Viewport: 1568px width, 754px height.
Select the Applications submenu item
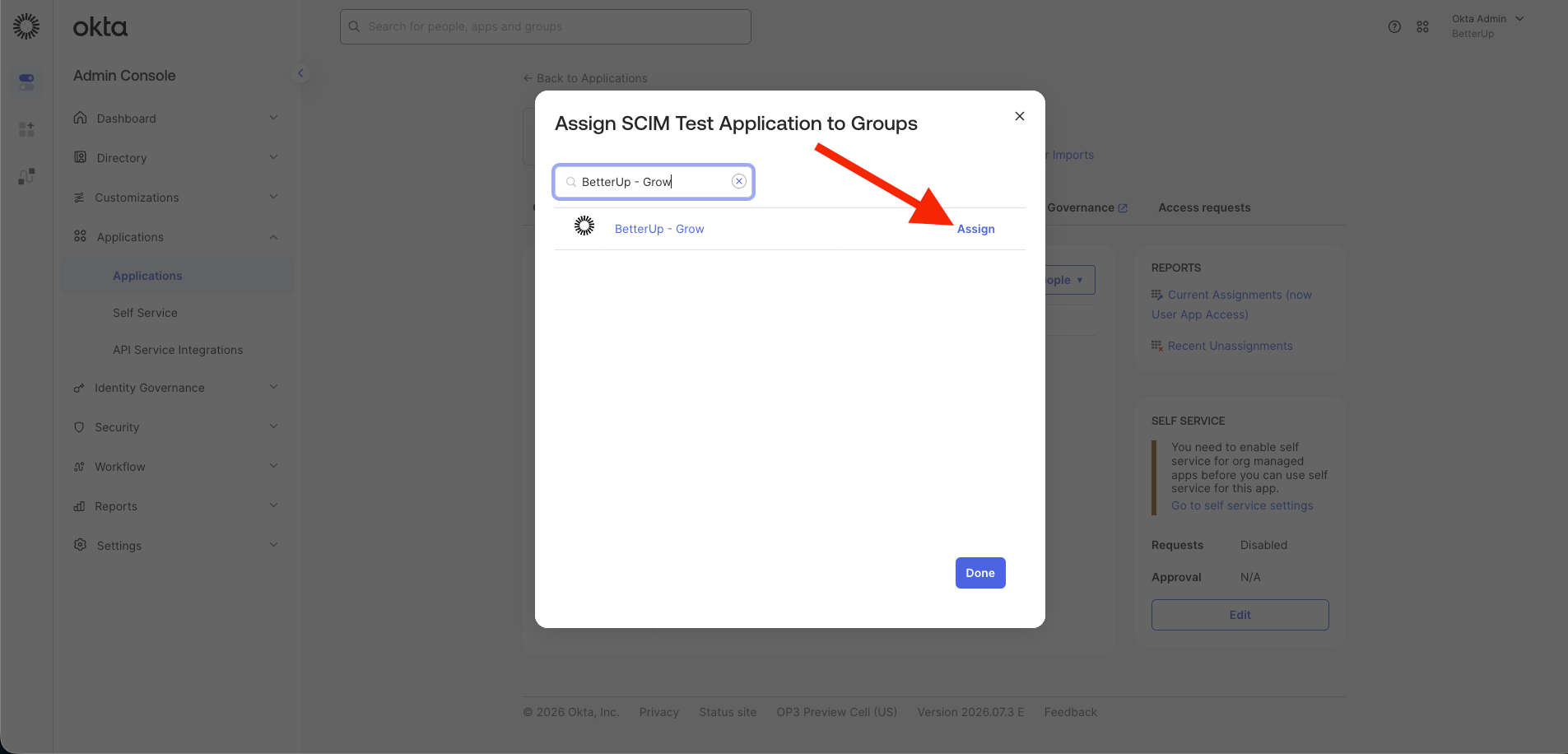(x=177, y=276)
